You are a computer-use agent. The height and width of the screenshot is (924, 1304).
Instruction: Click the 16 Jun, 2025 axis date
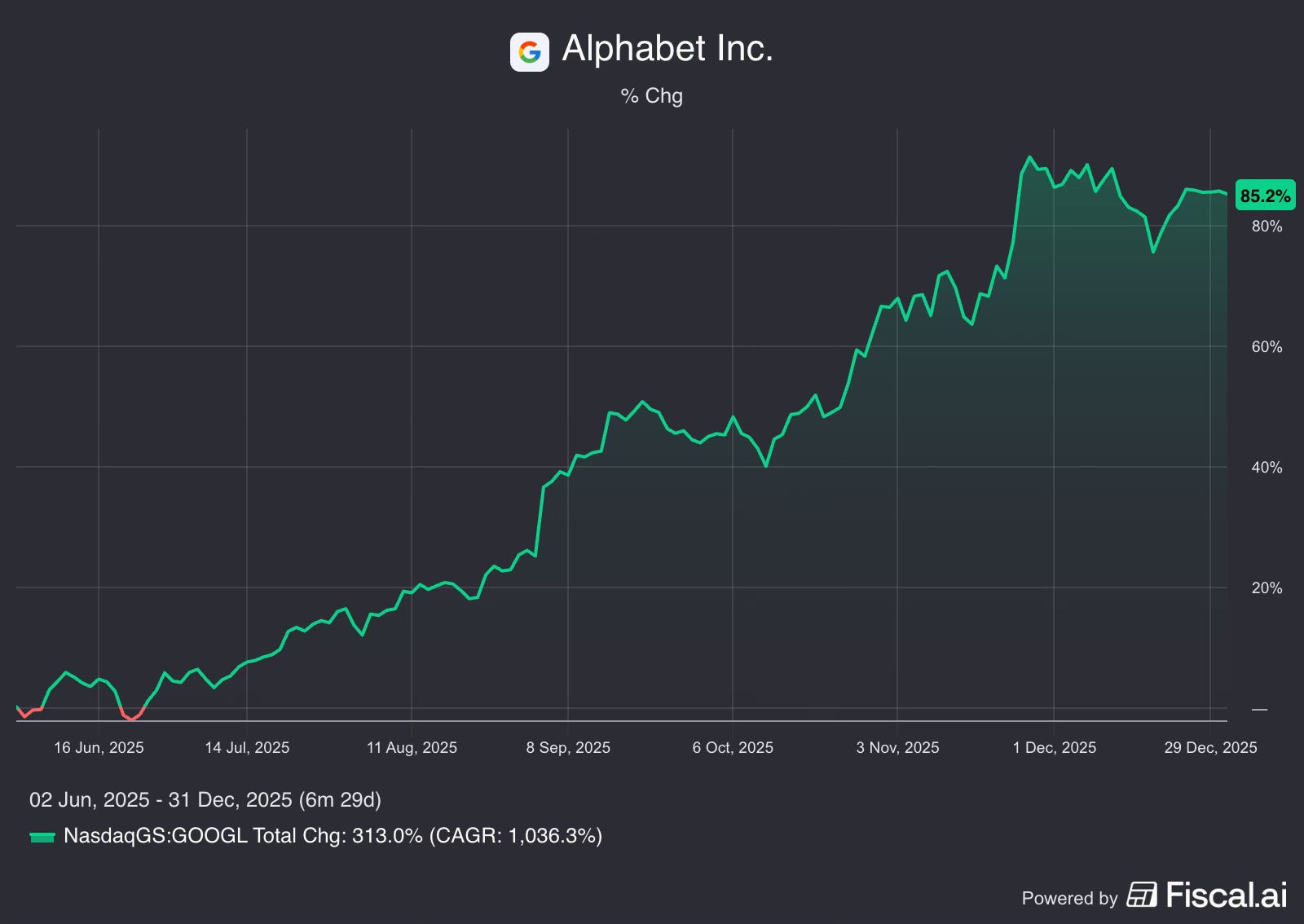(99, 748)
